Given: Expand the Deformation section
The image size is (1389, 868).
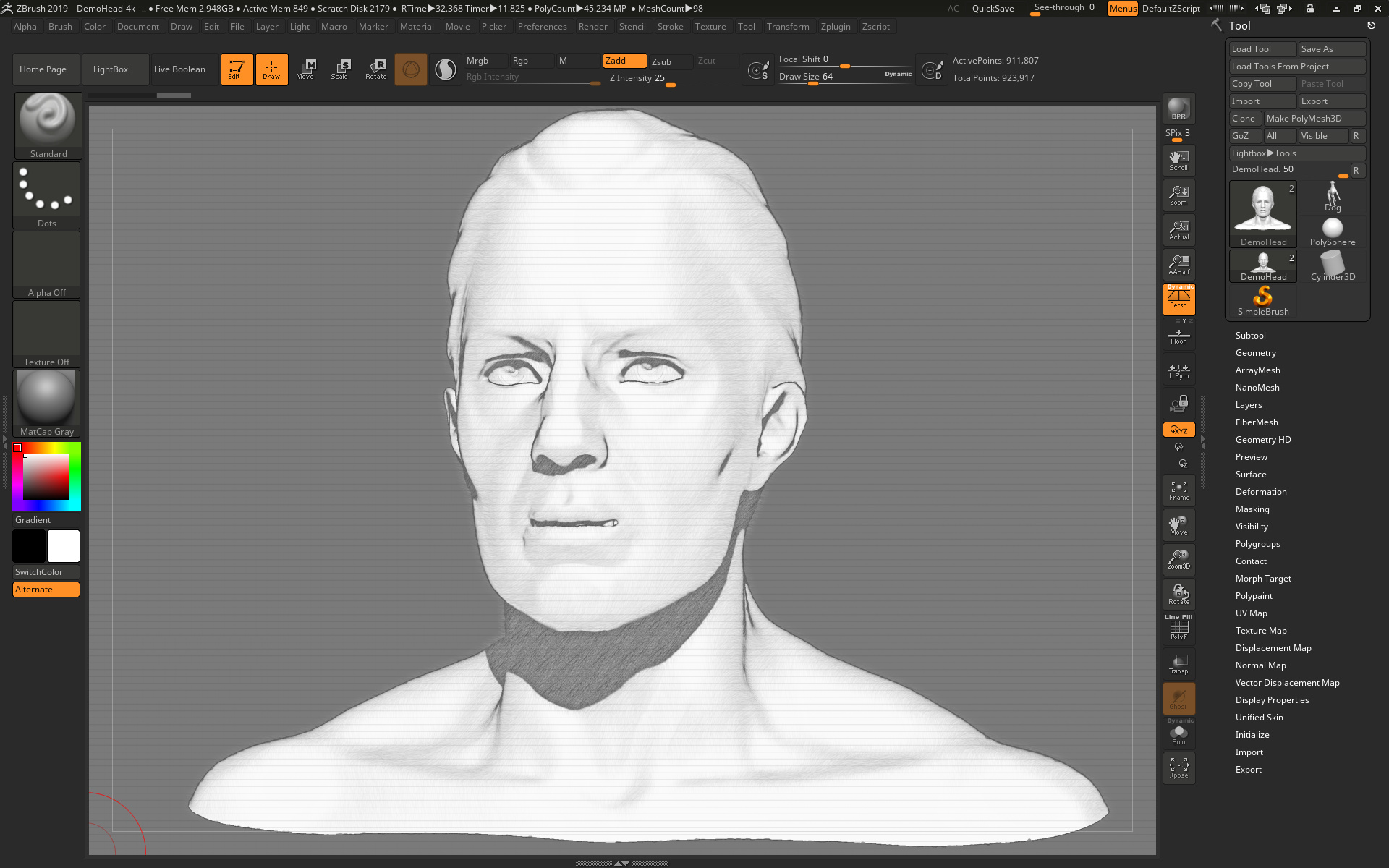Looking at the screenshot, I should [1260, 492].
